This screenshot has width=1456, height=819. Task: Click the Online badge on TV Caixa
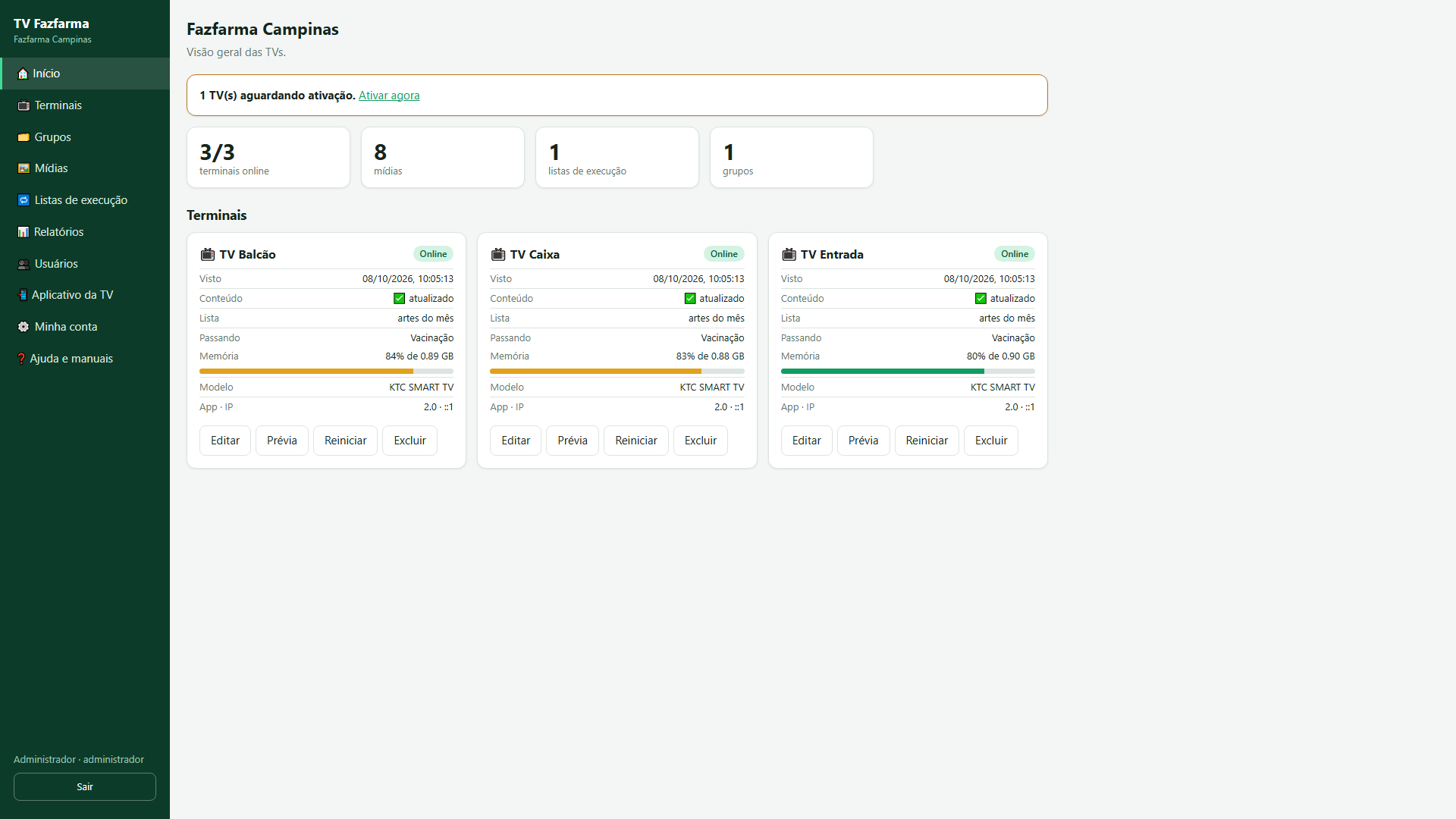point(724,254)
